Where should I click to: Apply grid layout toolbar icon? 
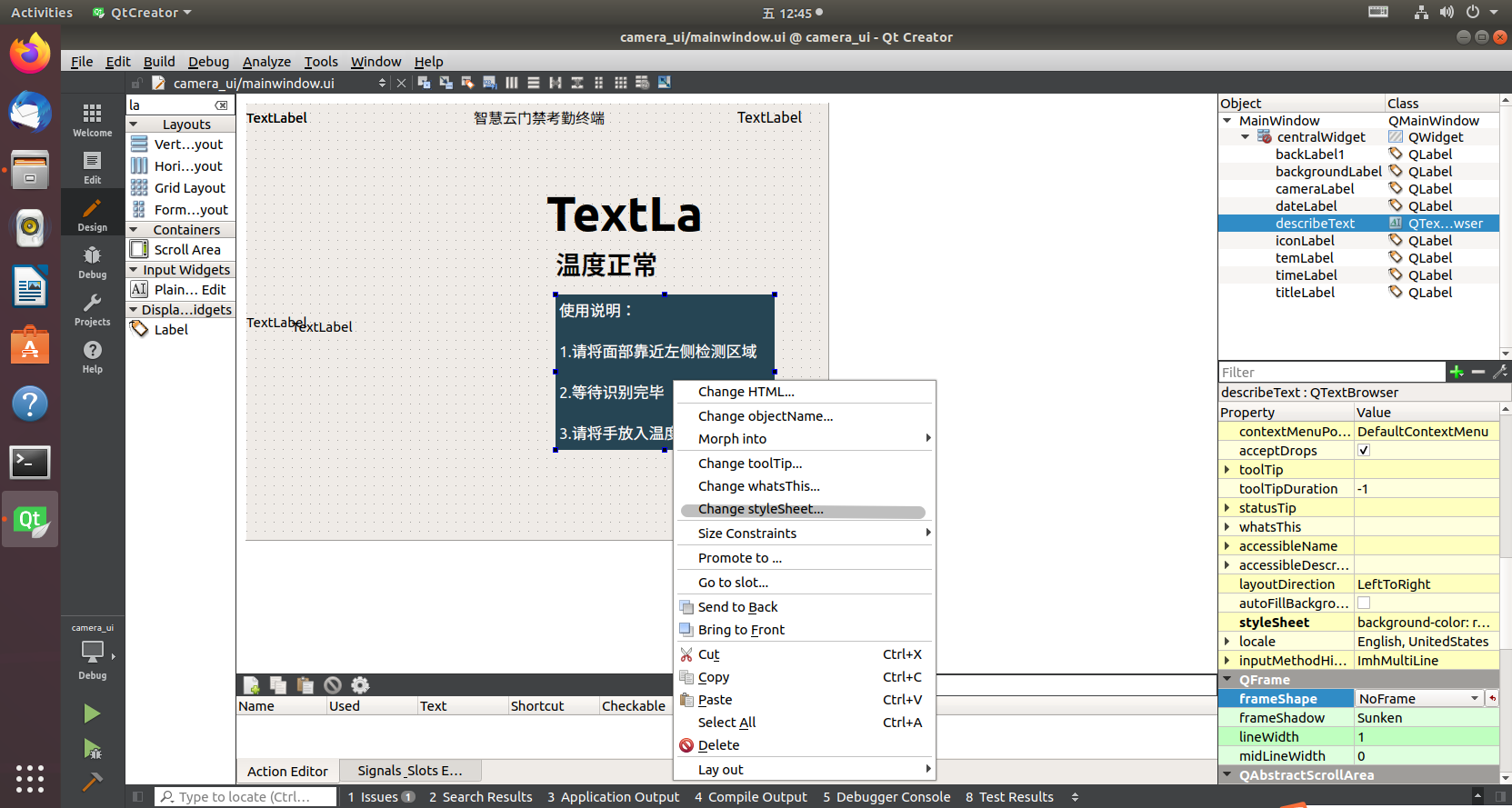pos(620,83)
